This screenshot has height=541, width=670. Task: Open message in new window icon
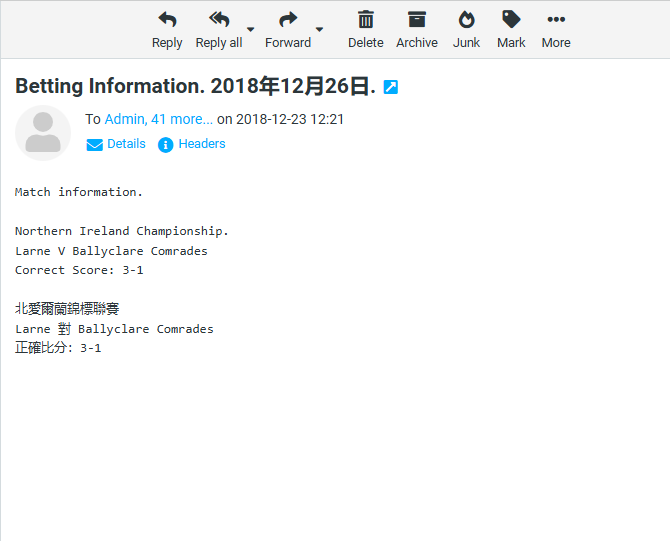pyautogui.click(x=391, y=87)
